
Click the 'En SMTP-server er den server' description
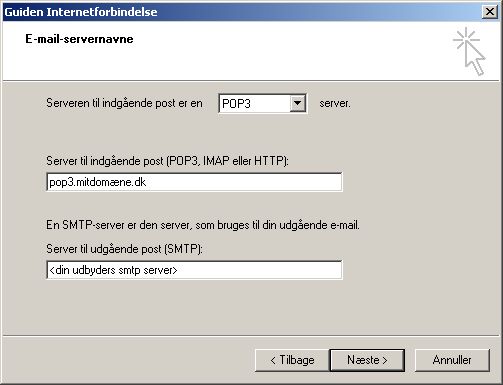(203, 225)
